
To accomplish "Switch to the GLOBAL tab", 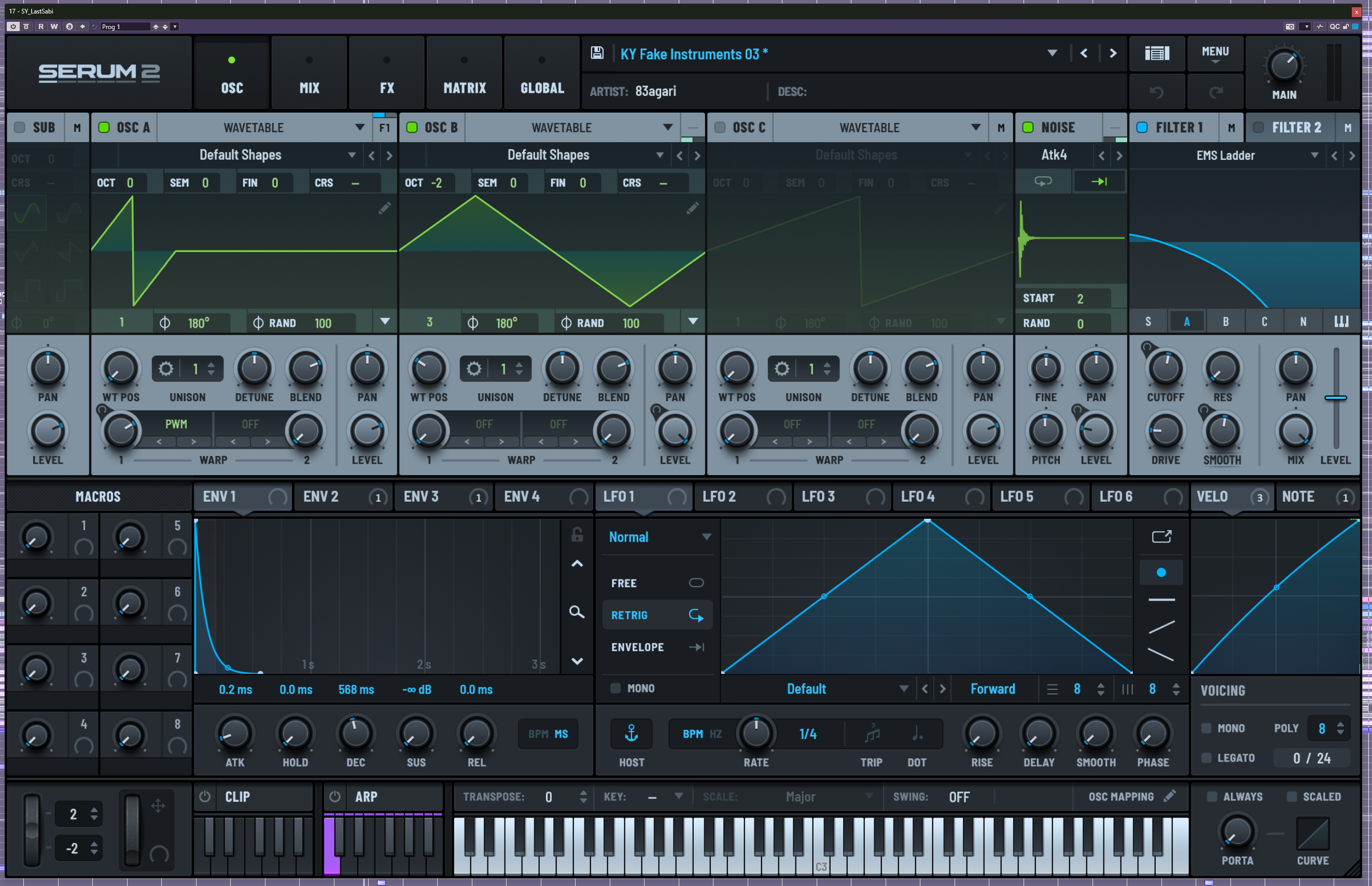I will pyautogui.click(x=542, y=74).
